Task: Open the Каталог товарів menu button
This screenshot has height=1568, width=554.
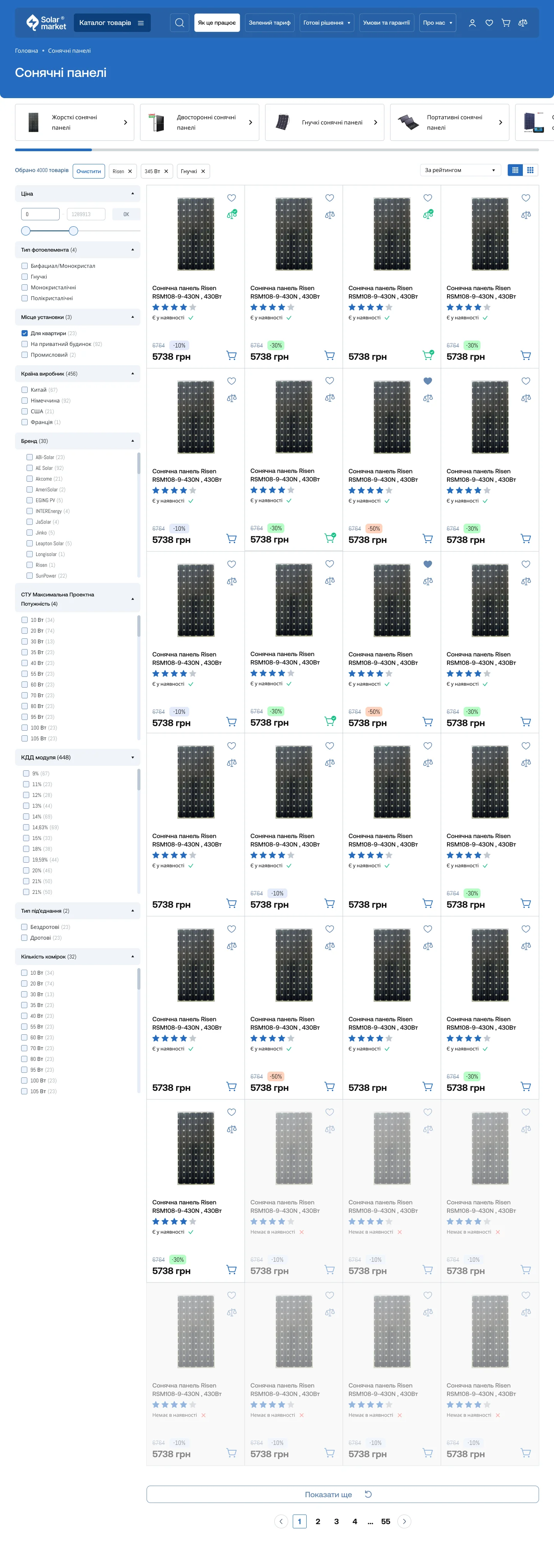Action: tap(112, 23)
